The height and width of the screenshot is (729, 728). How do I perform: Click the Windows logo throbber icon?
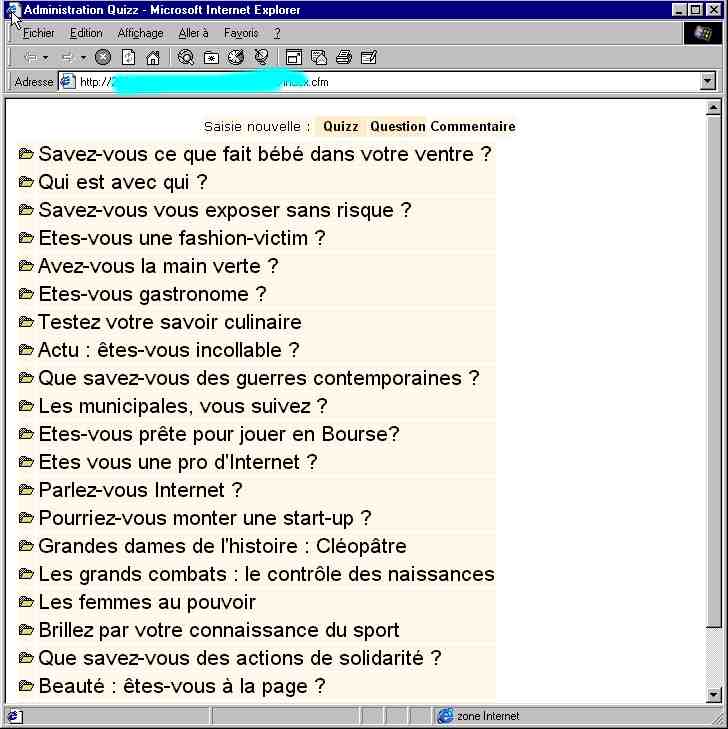(702, 33)
